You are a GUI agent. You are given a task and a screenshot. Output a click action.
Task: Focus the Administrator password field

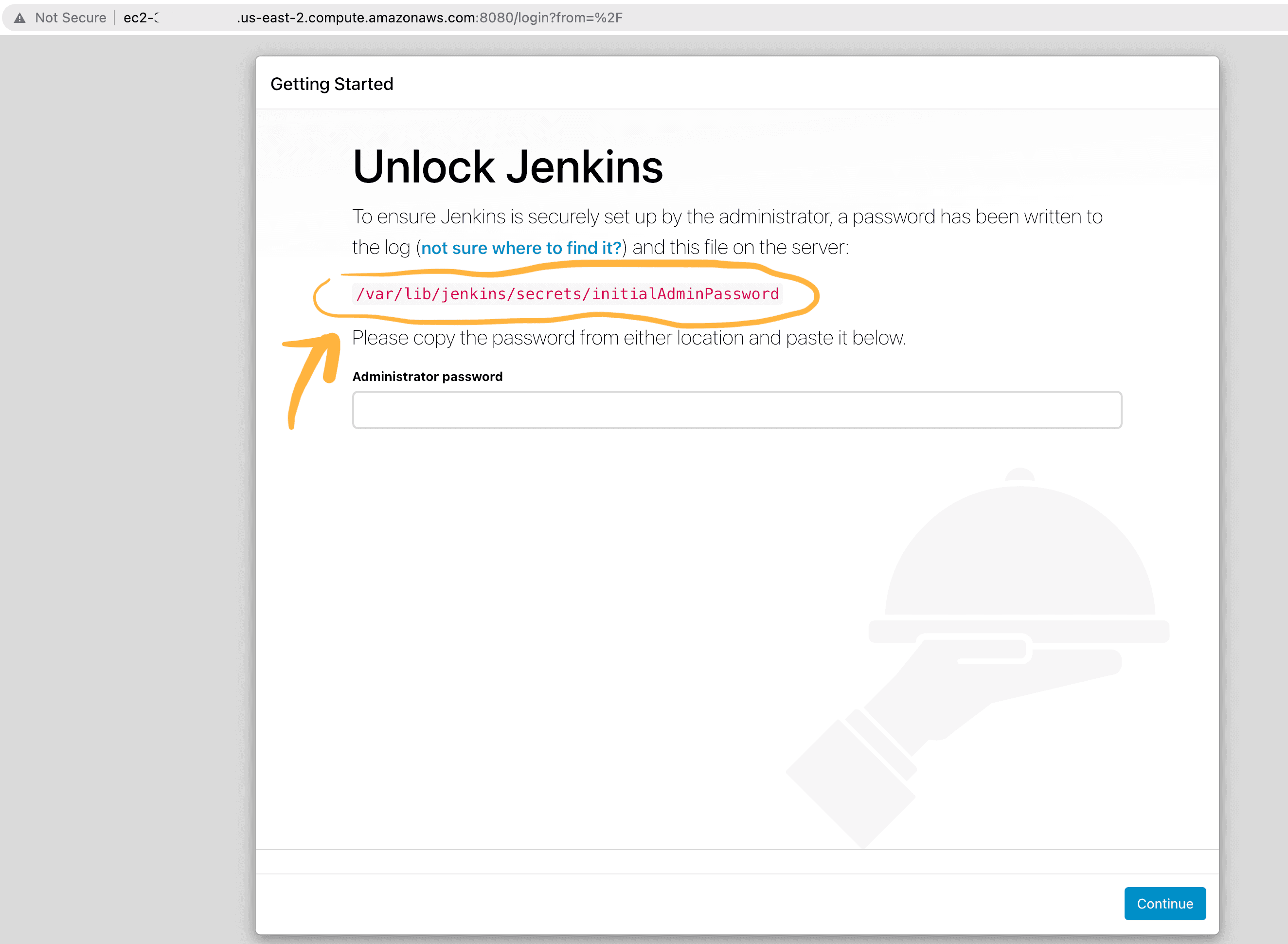(737, 410)
